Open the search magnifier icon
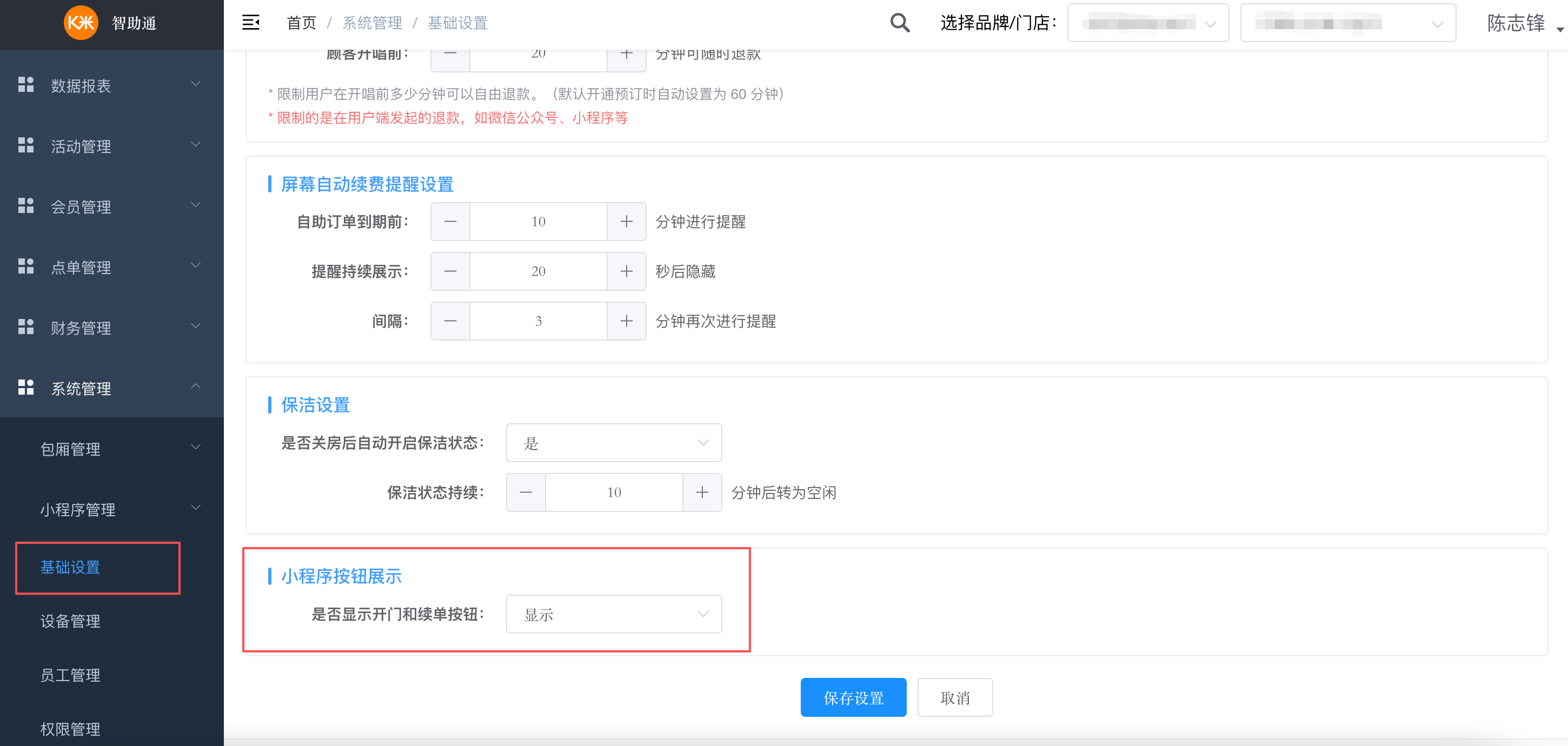Screen dimensions: 1568x746 (x=900, y=23)
